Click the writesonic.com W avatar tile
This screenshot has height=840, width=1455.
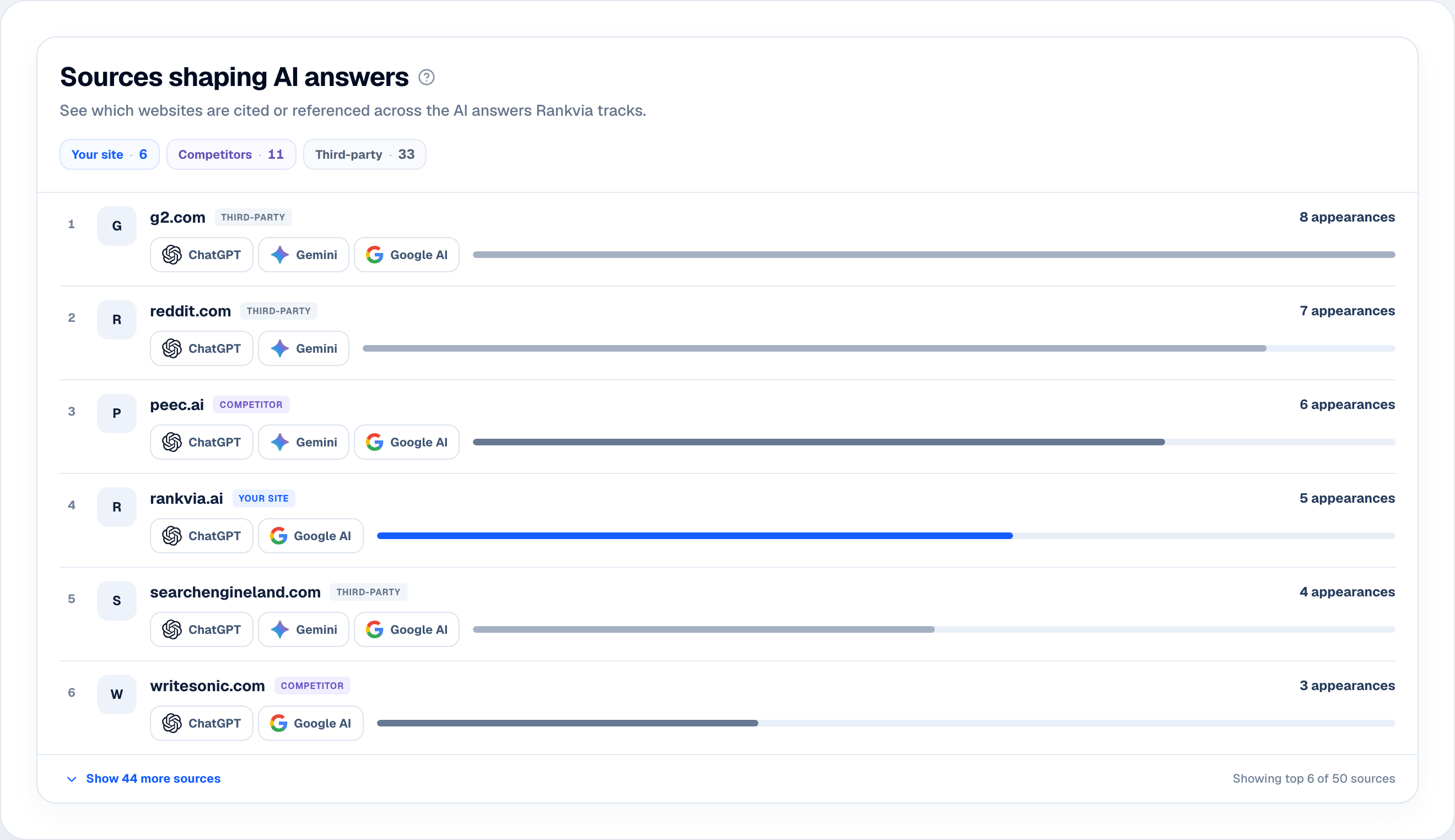116,694
